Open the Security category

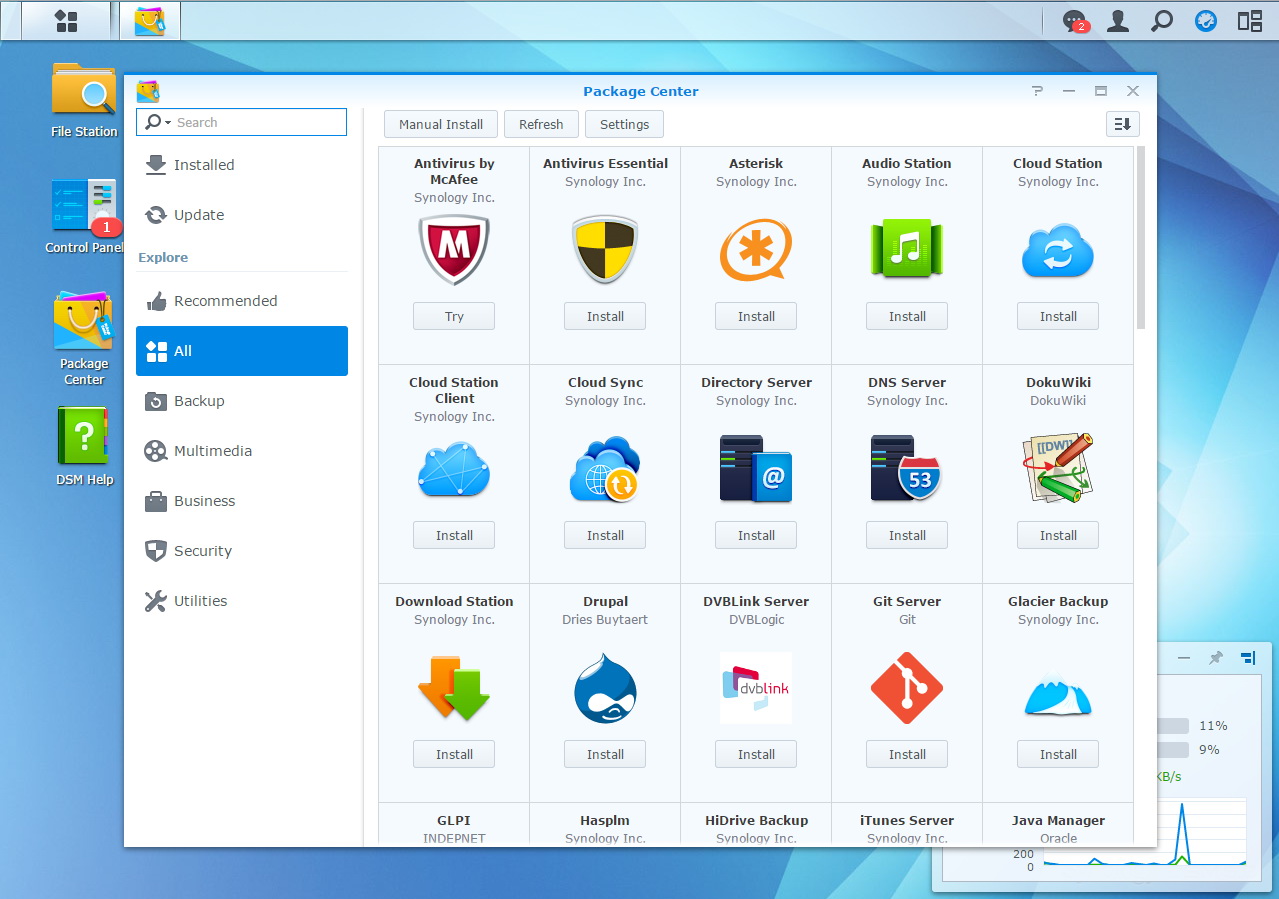pyautogui.click(x=242, y=551)
